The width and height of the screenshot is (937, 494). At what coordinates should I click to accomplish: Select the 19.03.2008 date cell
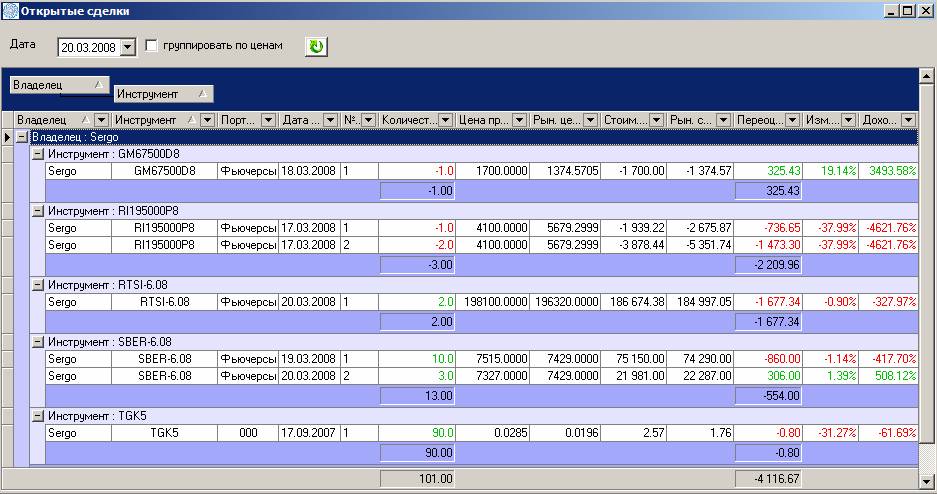309,358
